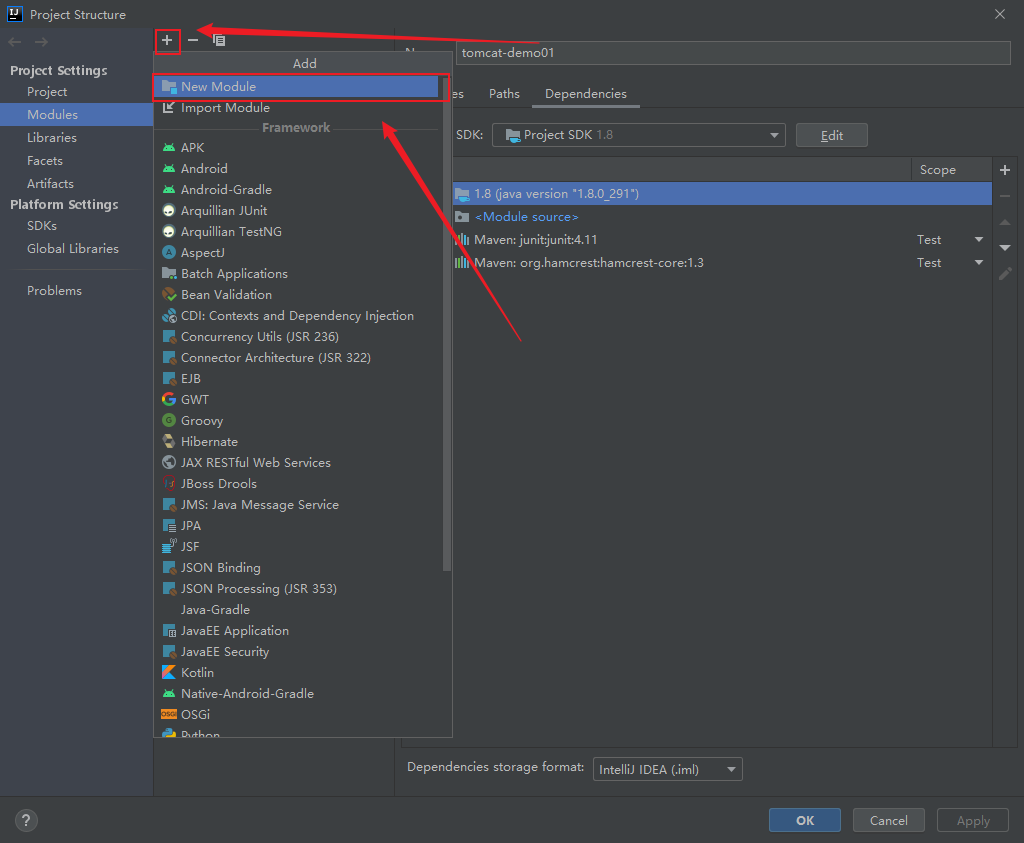1024x843 pixels.
Task: Switch to the Dependencies tab
Action: coord(586,93)
